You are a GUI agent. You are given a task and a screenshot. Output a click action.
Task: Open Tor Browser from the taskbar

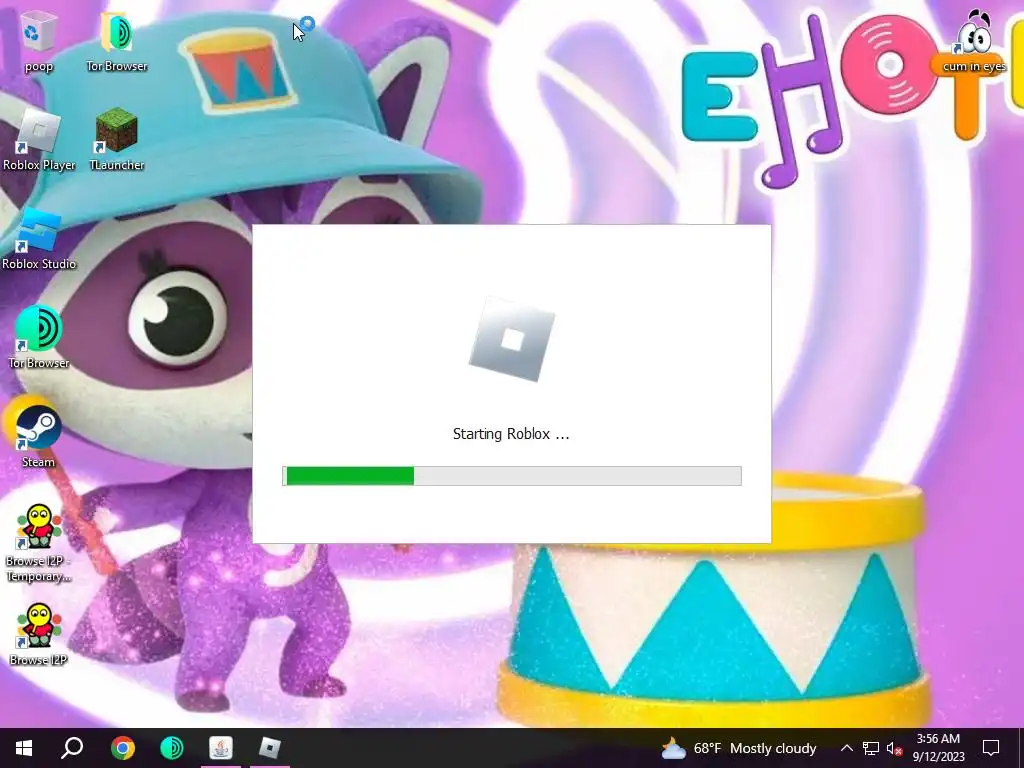172,748
